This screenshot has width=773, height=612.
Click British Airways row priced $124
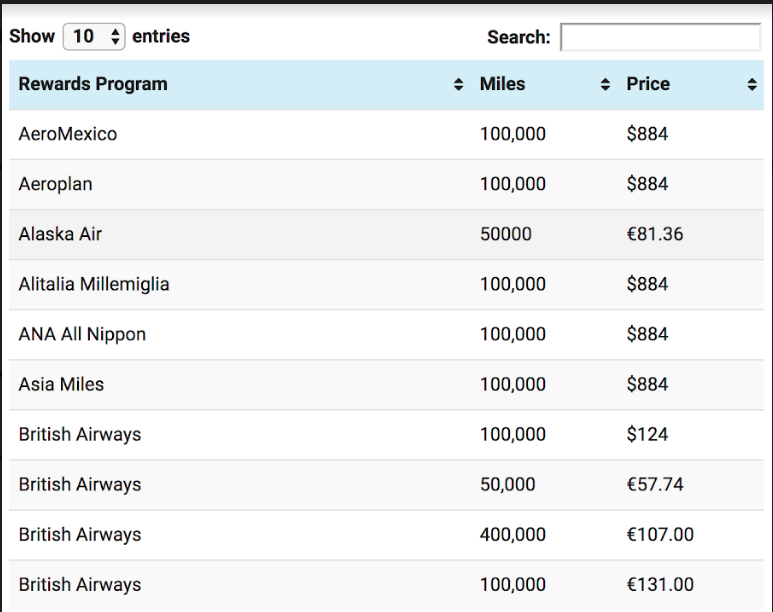click(386, 434)
